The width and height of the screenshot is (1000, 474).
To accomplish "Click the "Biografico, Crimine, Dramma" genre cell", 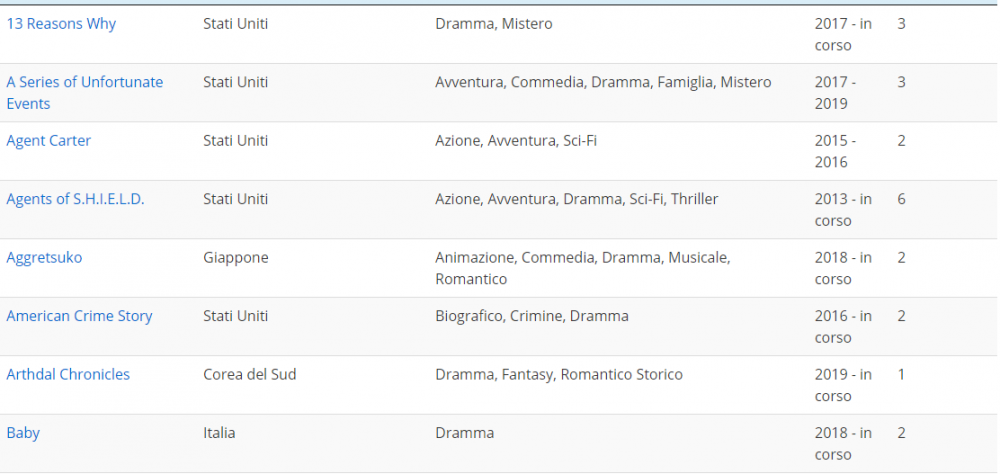I will click(x=531, y=316).
